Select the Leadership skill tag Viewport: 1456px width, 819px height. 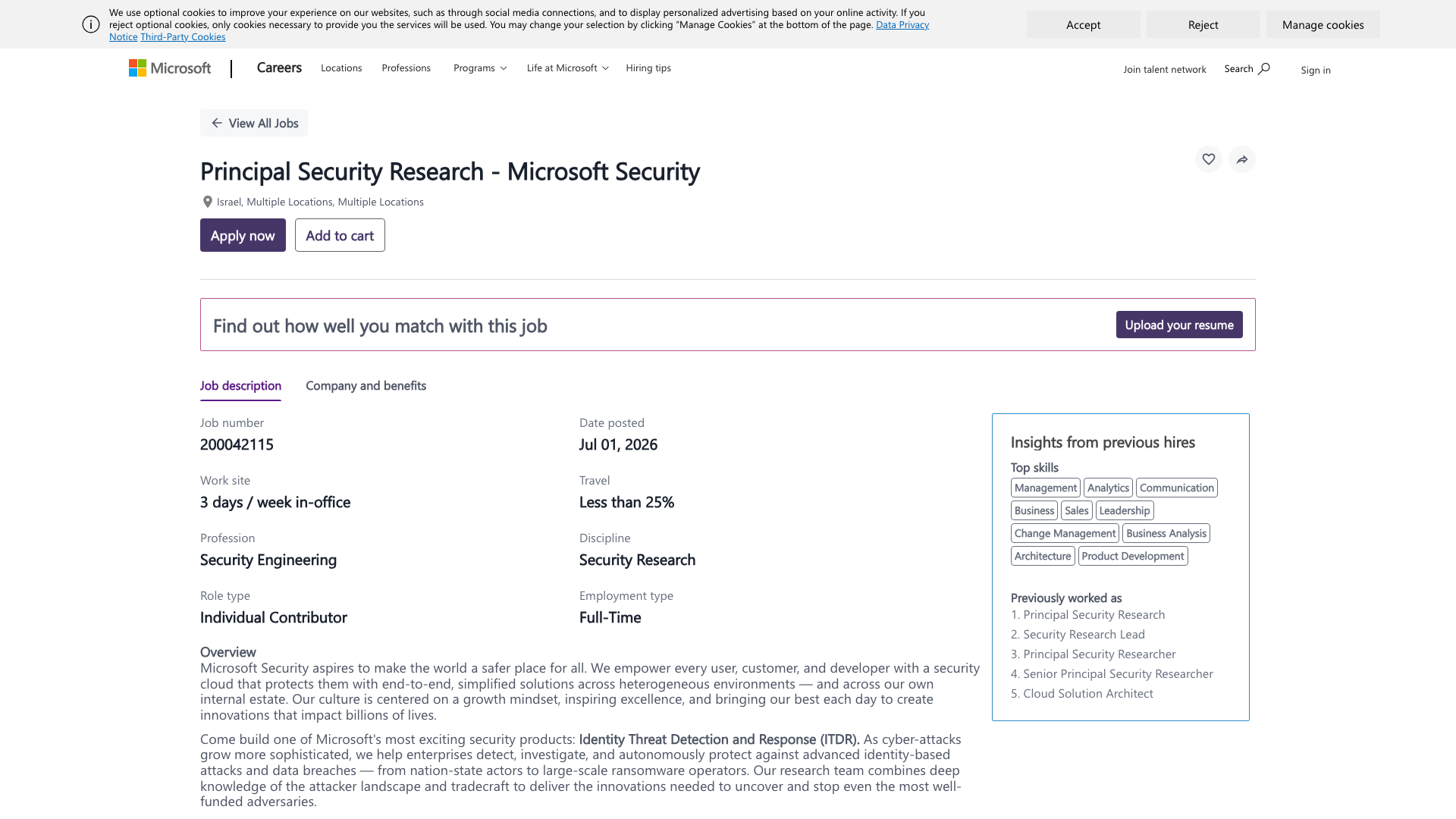[x=1125, y=510]
